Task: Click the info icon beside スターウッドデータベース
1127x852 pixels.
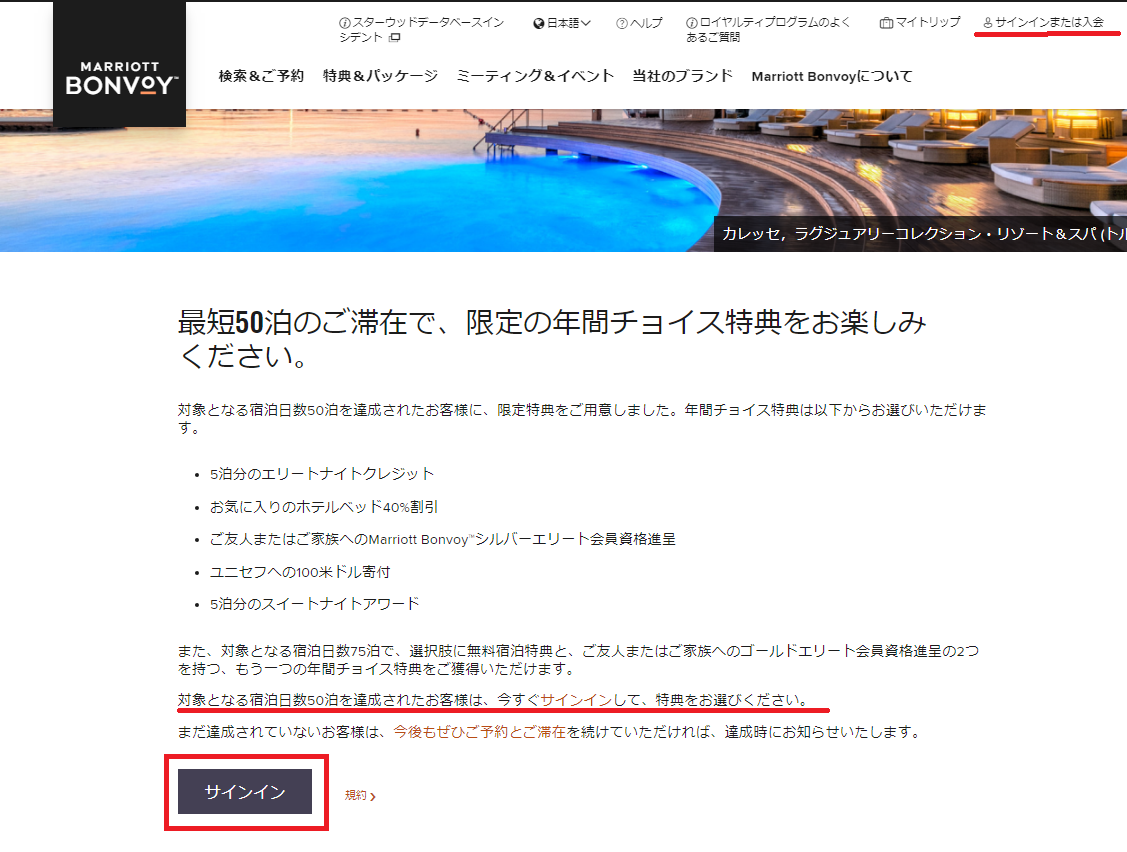Action: pyautogui.click(x=344, y=23)
